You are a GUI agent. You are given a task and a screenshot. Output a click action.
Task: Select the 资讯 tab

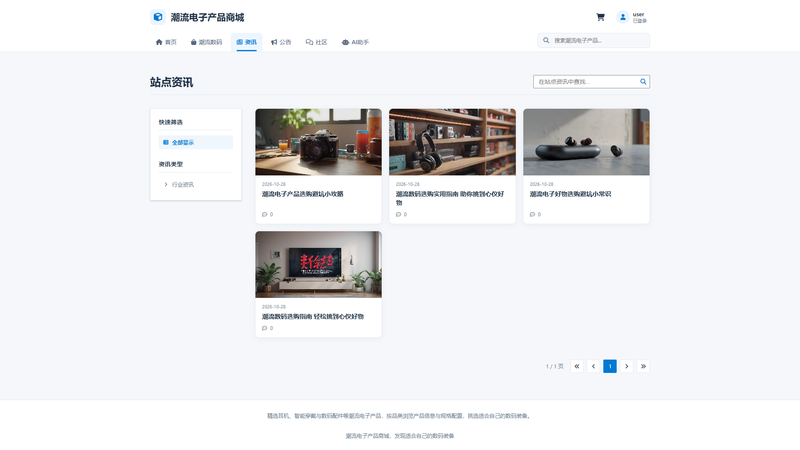[246, 42]
